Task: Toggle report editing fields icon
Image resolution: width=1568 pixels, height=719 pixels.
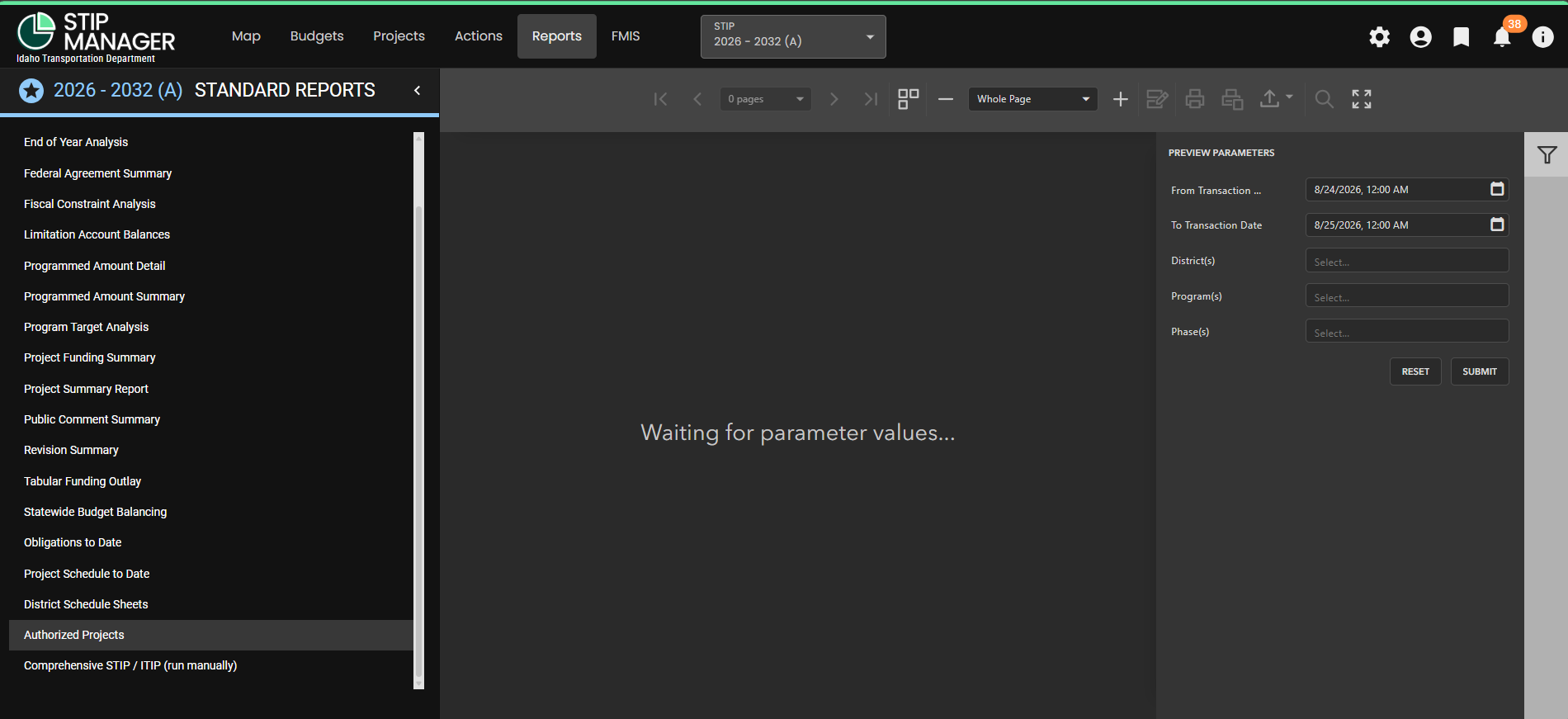Action: point(1157,99)
